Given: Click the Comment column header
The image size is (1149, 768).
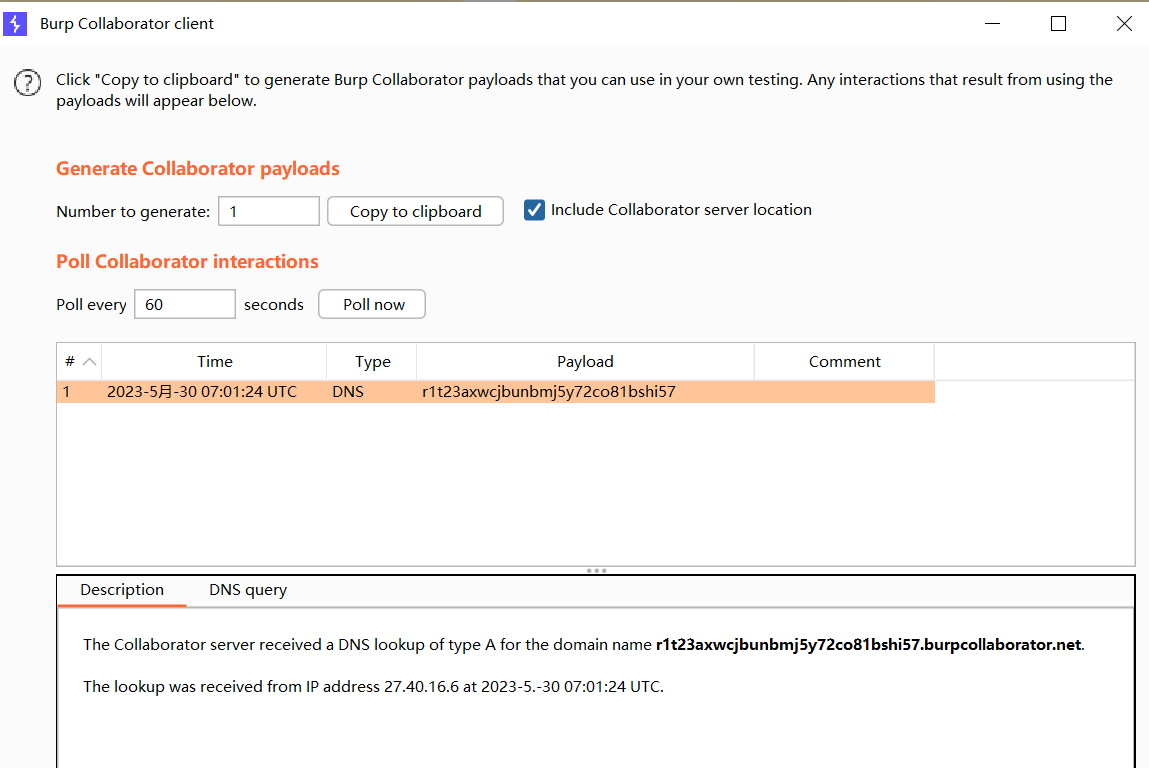Looking at the screenshot, I should click(844, 362).
